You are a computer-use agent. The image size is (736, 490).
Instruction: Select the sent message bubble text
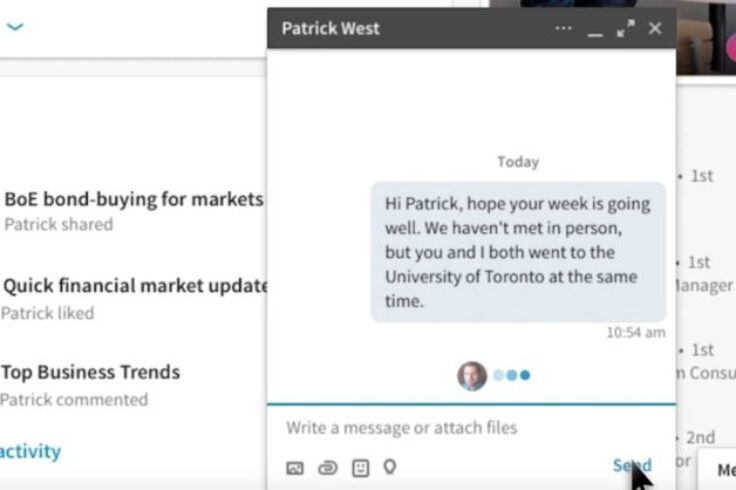pos(518,252)
